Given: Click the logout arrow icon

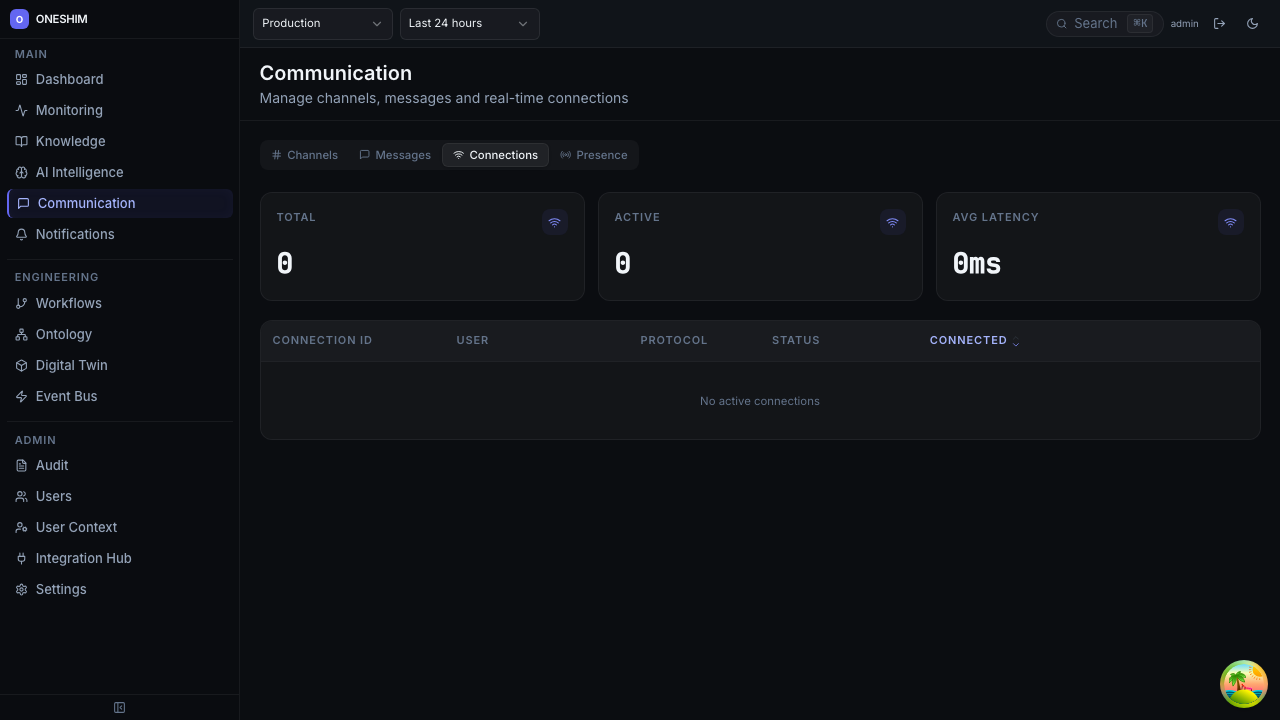Looking at the screenshot, I should coord(1219,23).
